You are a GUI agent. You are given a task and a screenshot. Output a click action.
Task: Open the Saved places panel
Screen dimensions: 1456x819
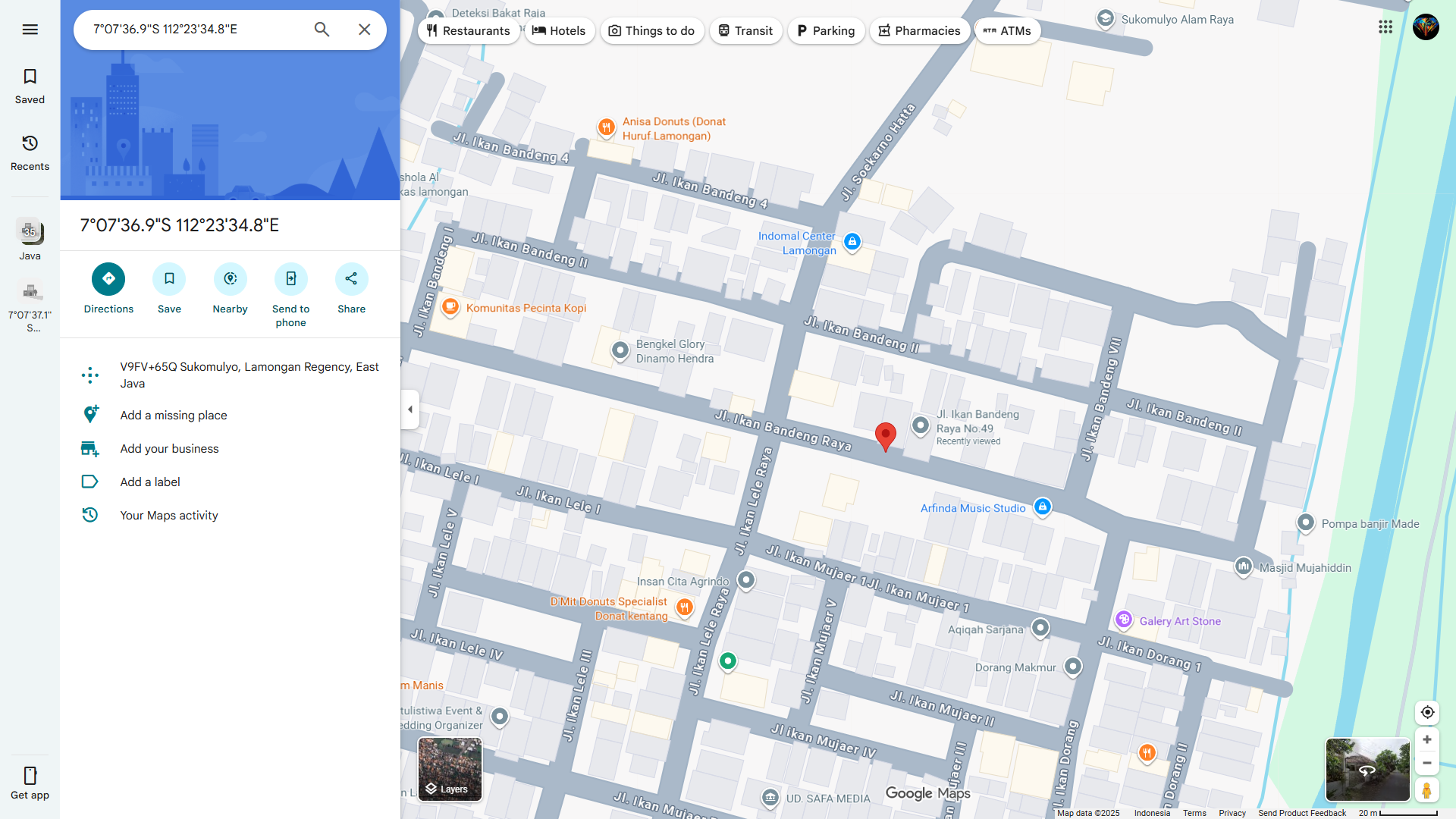(30, 86)
